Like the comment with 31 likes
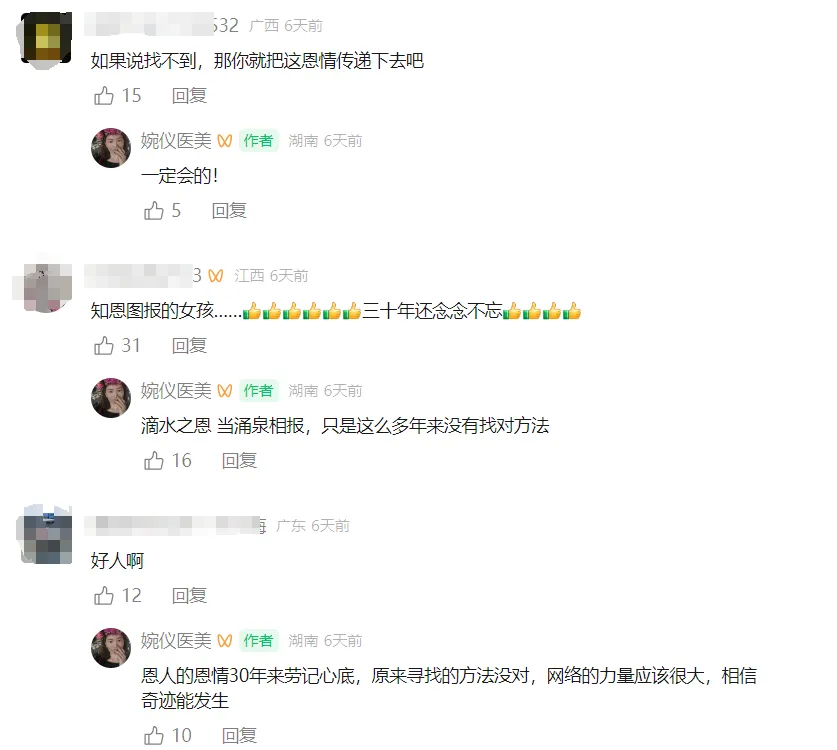 104,345
